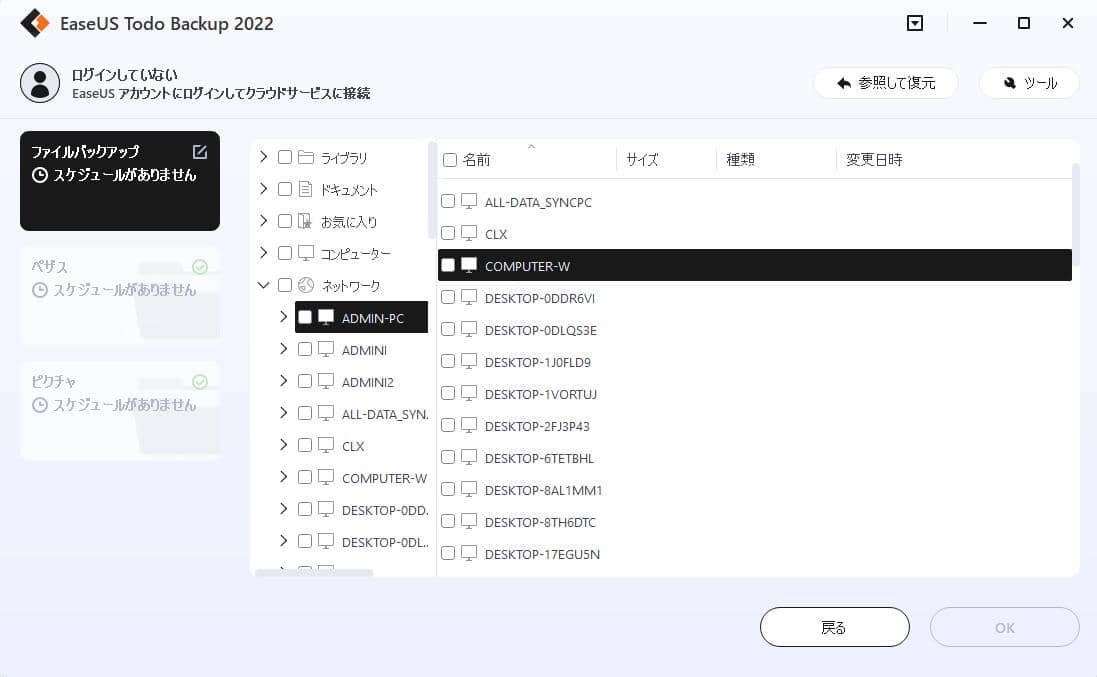Click the DESKTOP-8TH6DTC computer icon
Image resolution: width=1097 pixels, height=677 pixels.
pyautogui.click(x=469, y=521)
